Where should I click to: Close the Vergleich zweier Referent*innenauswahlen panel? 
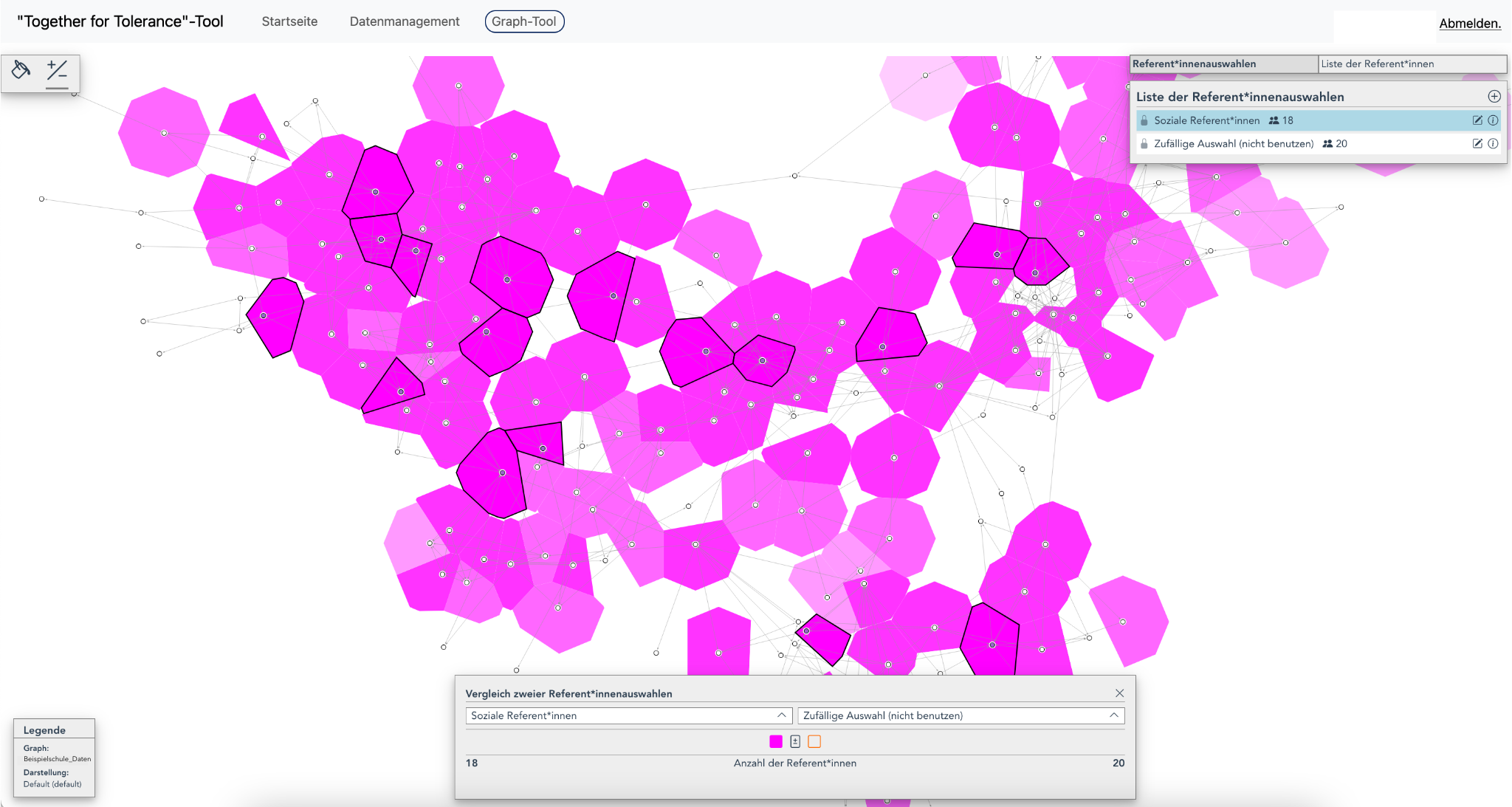point(1119,693)
